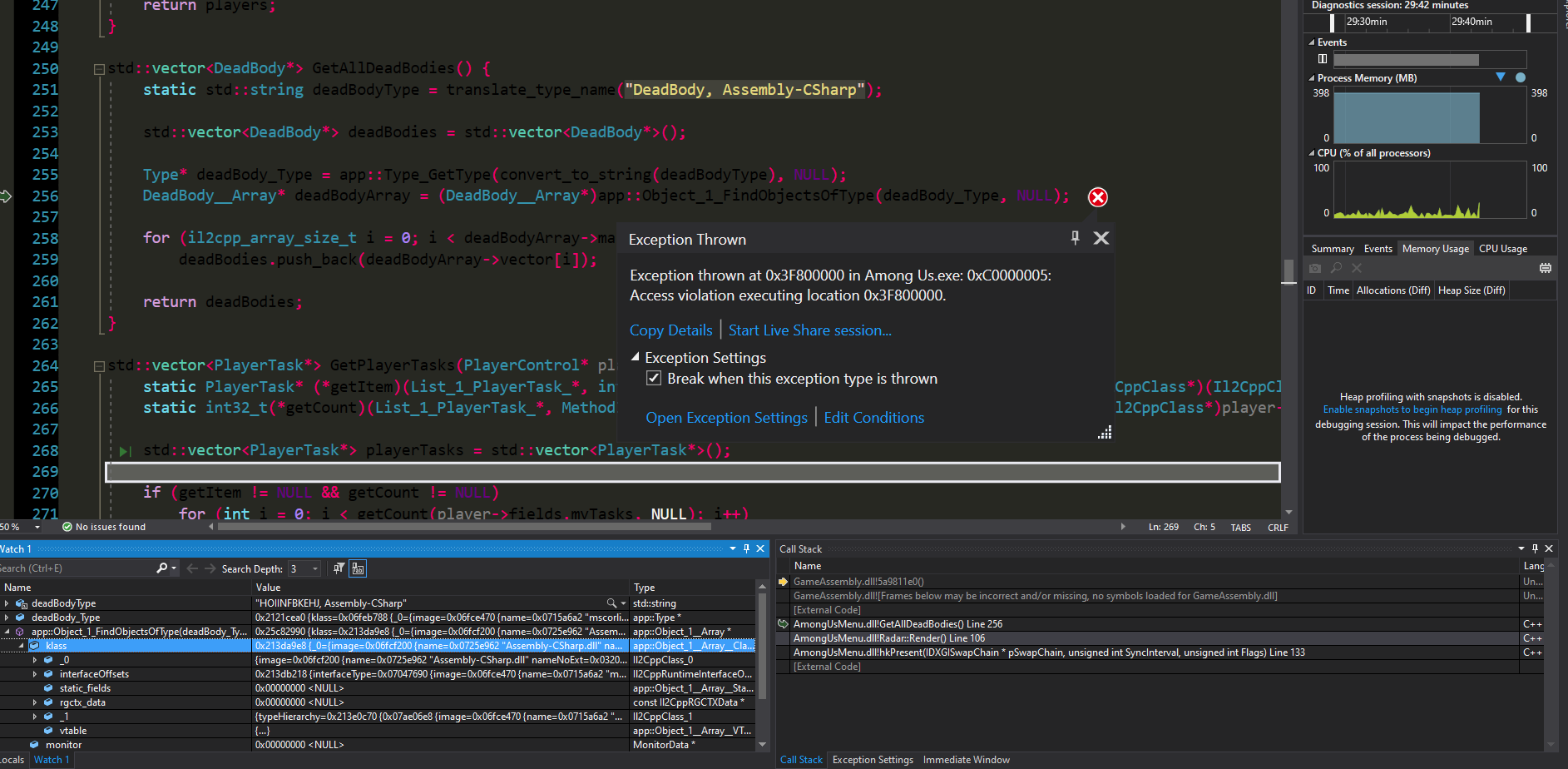Click the Copy Details link
Viewport: 1568px width, 769px height.
click(x=670, y=330)
